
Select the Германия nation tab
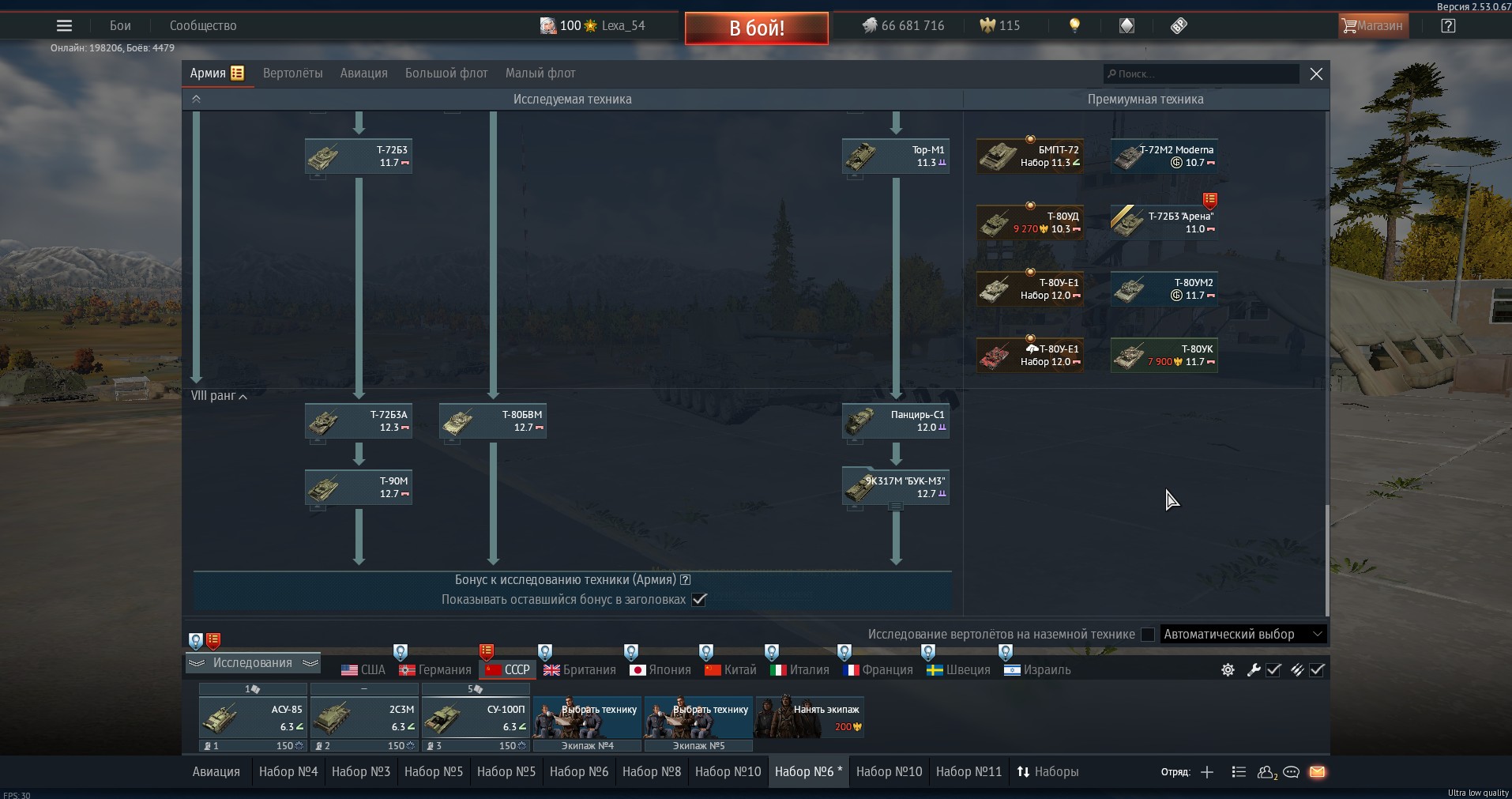coord(435,670)
